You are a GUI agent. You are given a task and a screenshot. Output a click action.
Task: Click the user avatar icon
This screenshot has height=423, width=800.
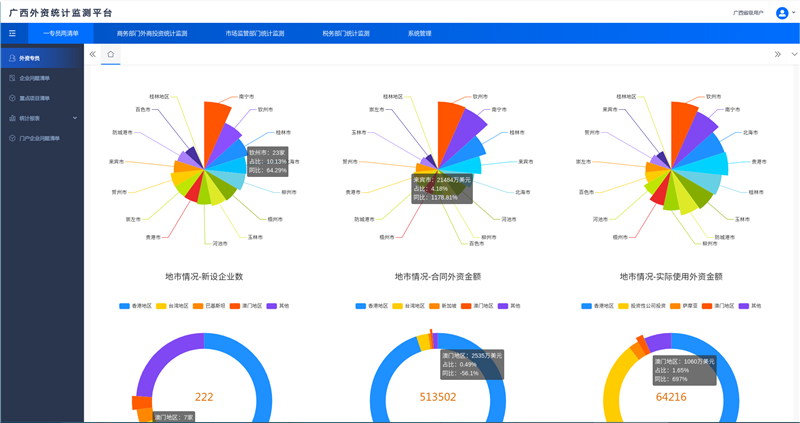click(x=782, y=12)
